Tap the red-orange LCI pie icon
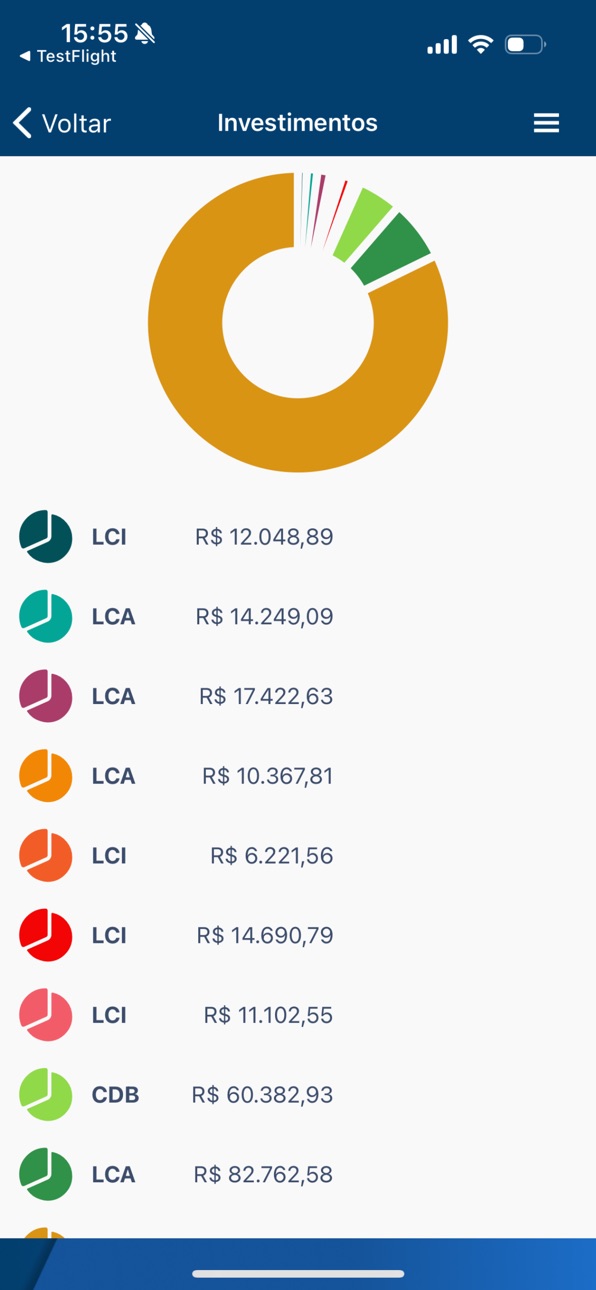The image size is (596, 1290). 46,855
